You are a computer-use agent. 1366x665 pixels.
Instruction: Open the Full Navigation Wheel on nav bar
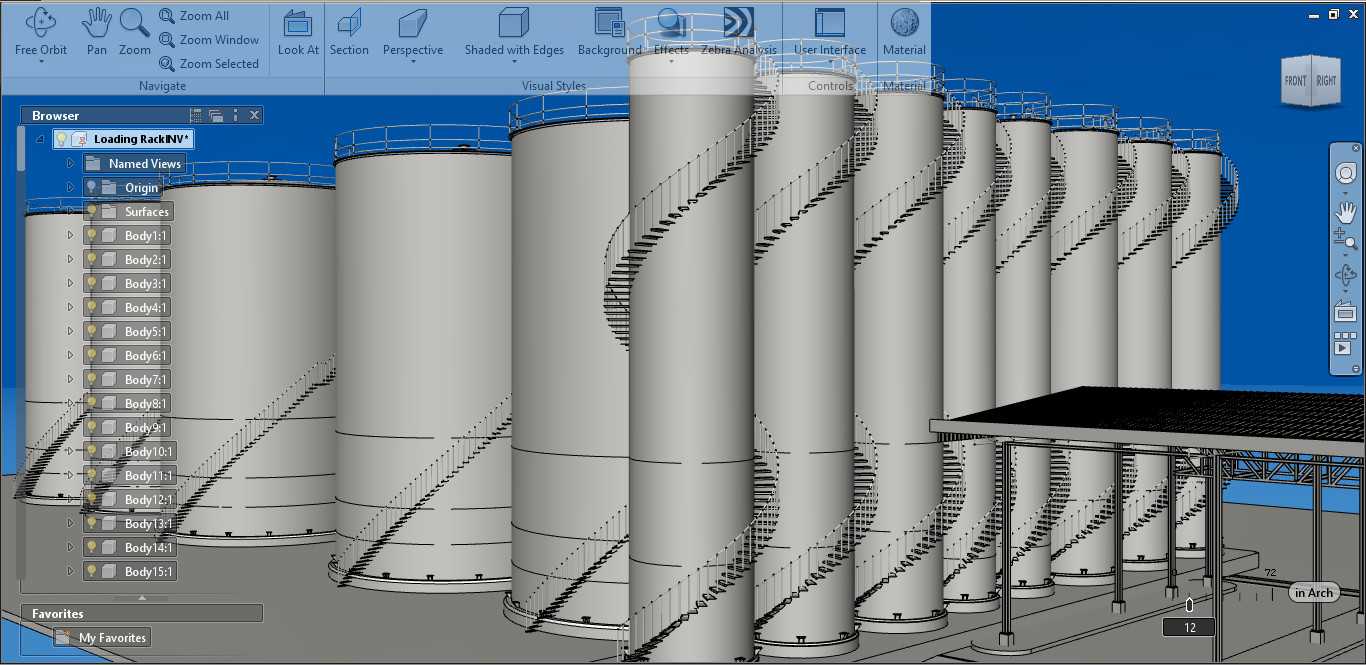[x=1345, y=173]
